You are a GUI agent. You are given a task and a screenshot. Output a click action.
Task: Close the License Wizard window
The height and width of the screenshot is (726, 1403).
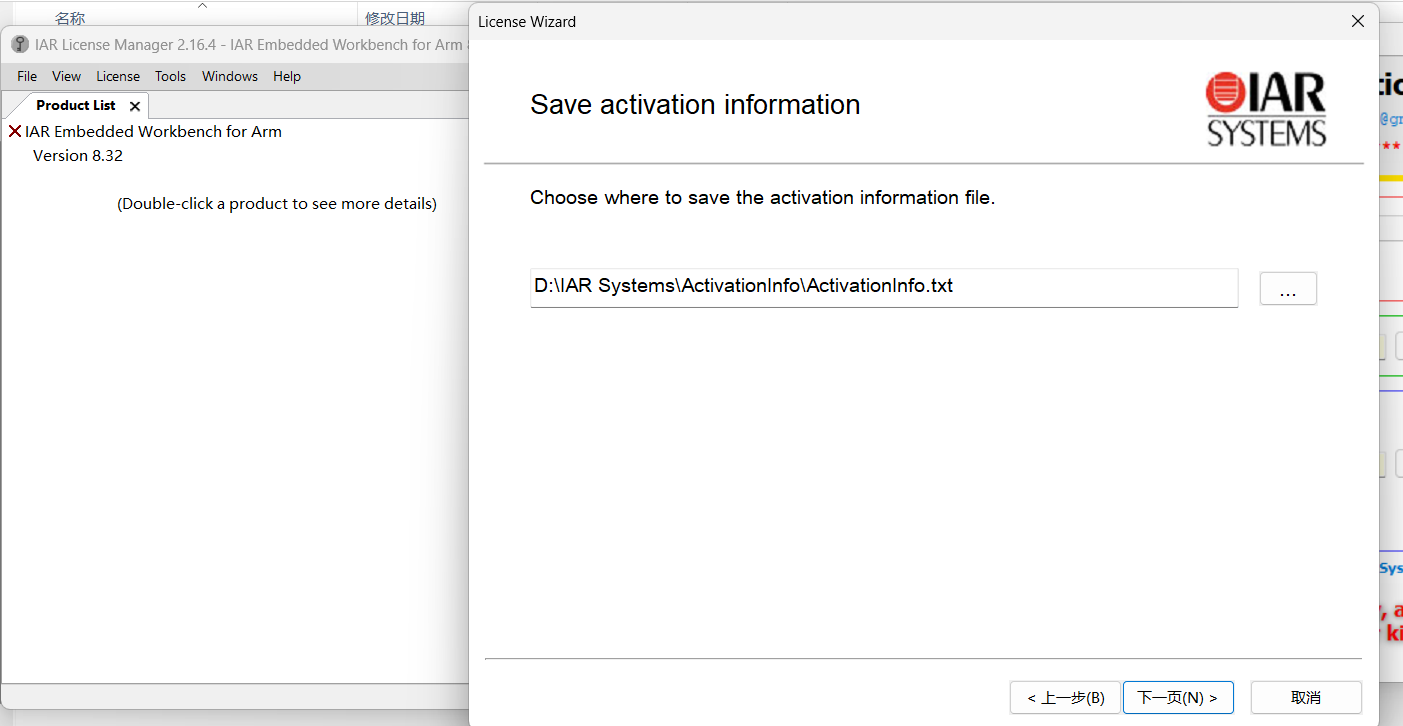coord(1358,21)
